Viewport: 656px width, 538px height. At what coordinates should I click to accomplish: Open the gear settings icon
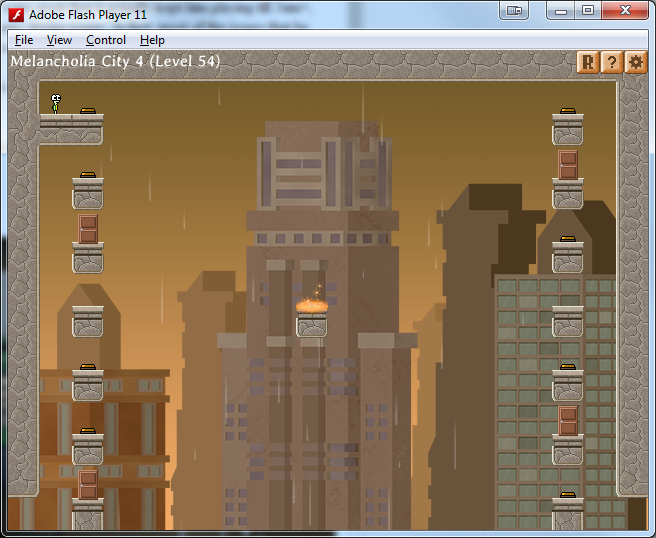tap(636, 62)
